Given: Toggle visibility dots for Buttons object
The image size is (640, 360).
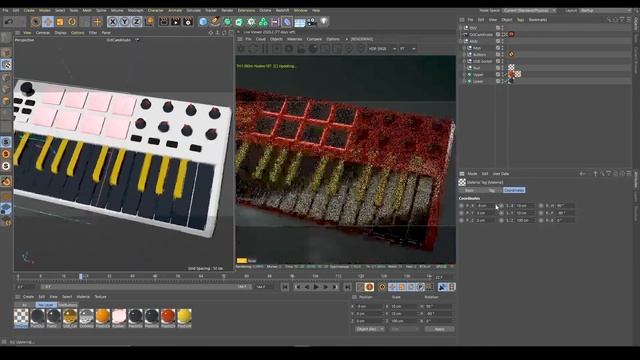Looking at the screenshot, I should tap(502, 54).
